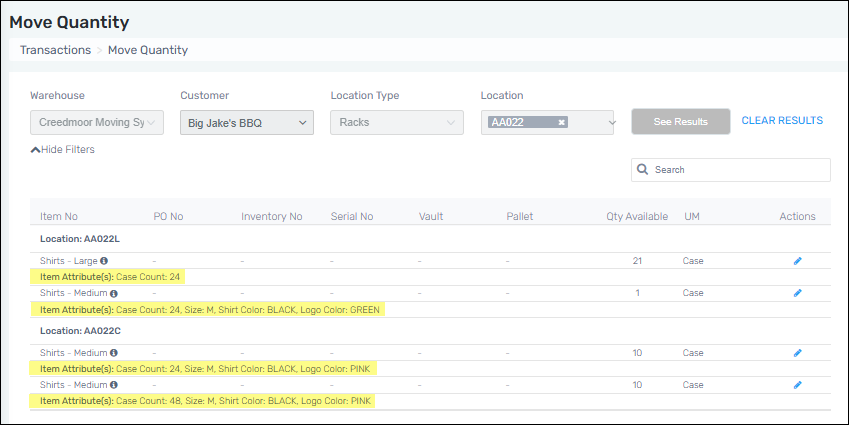Click the Move Quantity page title
This screenshot has height=425, width=849.
69,22
